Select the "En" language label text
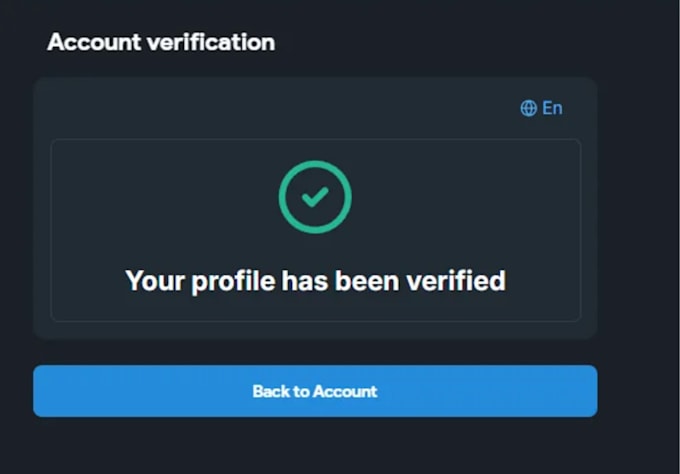 (552, 108)
